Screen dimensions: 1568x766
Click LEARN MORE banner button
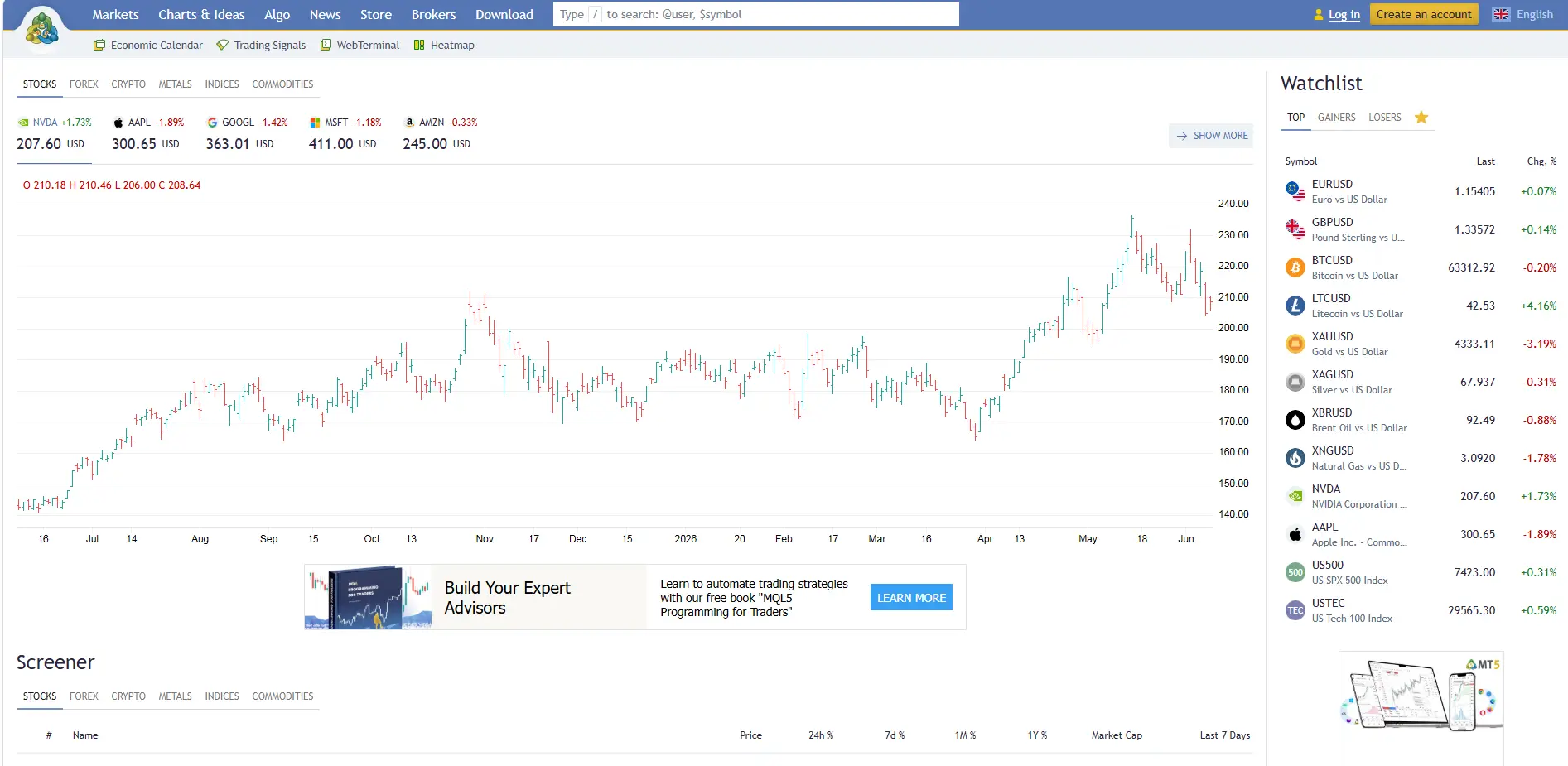tap(911, 598)
